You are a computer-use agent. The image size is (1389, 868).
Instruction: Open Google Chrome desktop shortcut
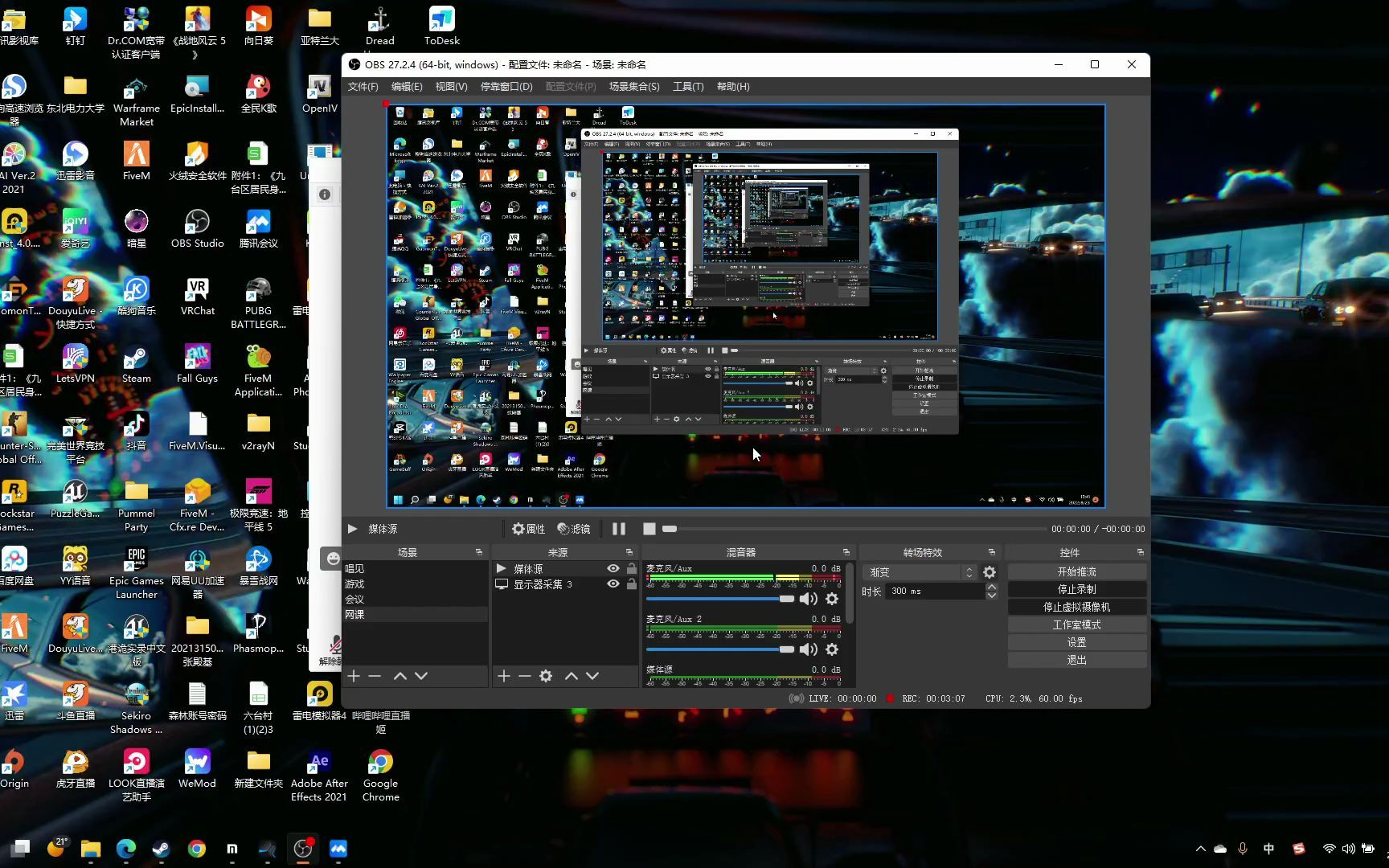pos(381,775)
